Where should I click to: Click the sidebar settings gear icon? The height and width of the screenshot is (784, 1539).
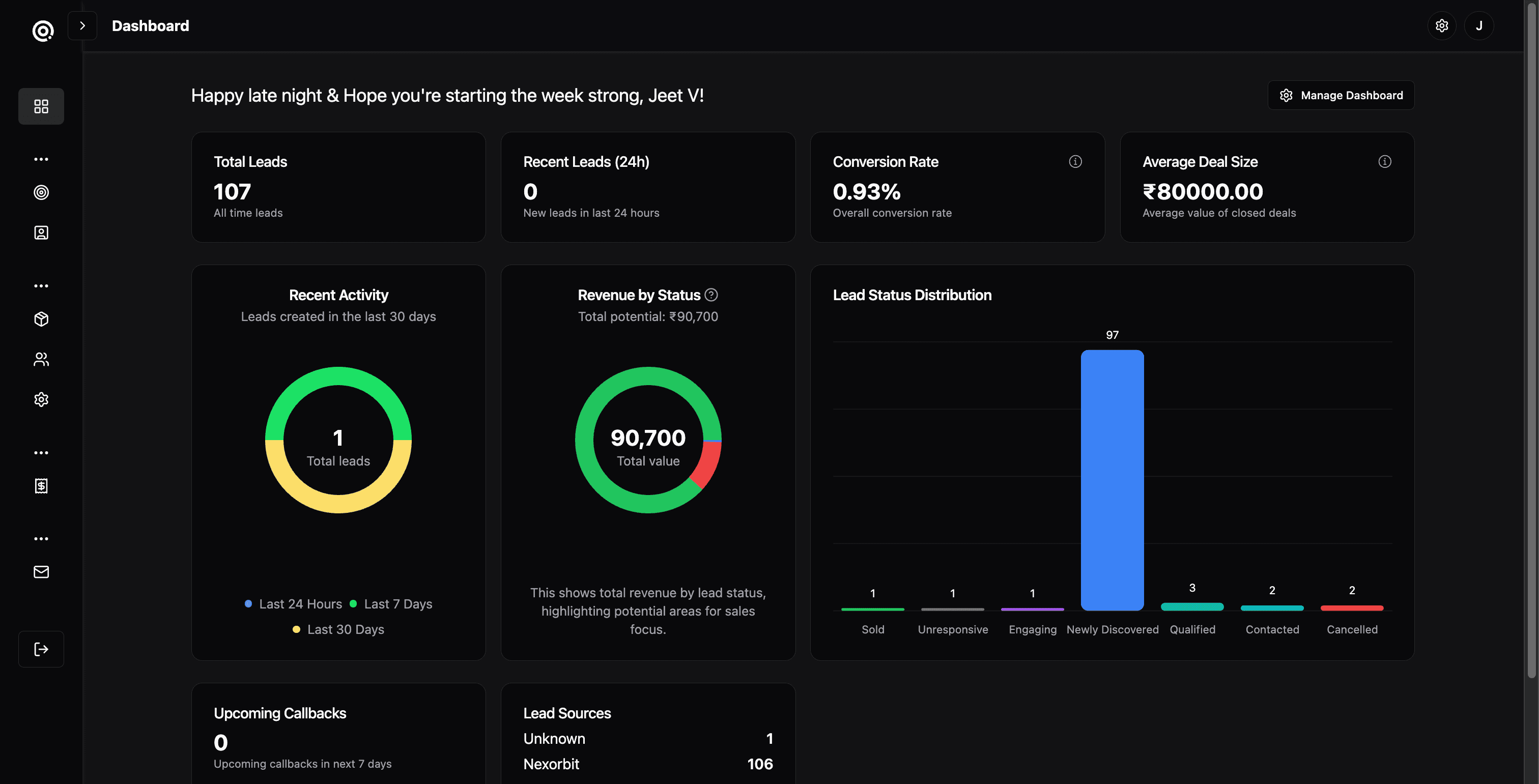pyautogui.click(x=41, y=399)
